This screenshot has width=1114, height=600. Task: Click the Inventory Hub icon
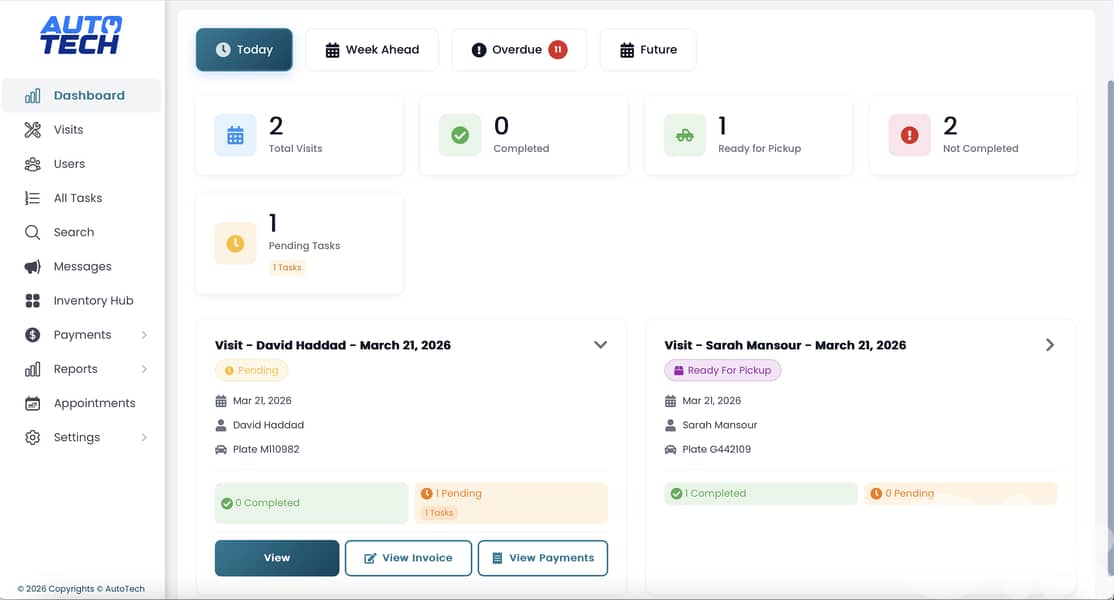tap(32, 300)
